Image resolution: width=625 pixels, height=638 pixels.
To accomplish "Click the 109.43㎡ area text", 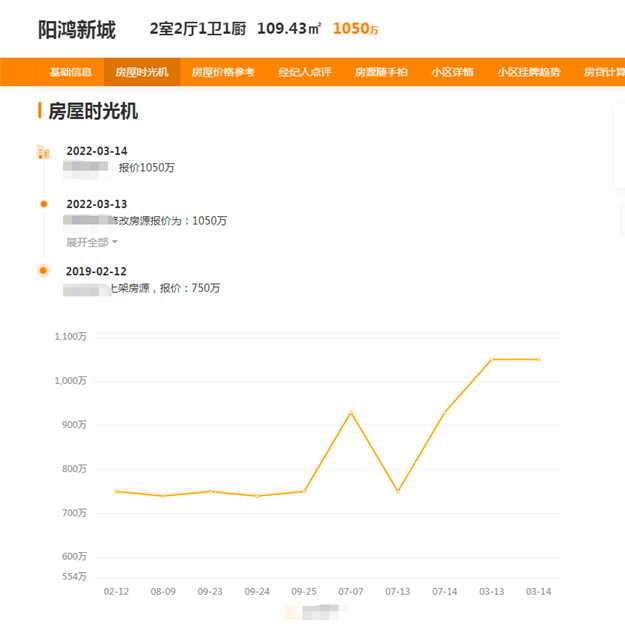I will click(x=289, y=29).
